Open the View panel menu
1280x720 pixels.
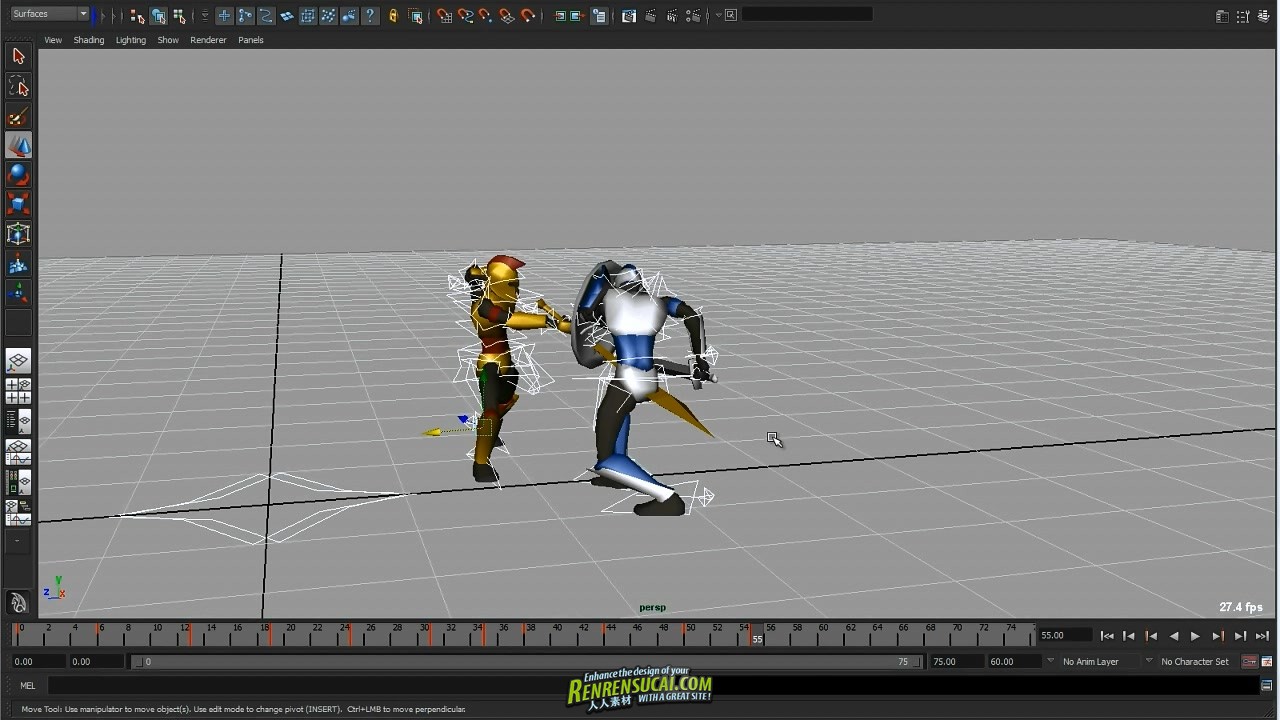53,40
